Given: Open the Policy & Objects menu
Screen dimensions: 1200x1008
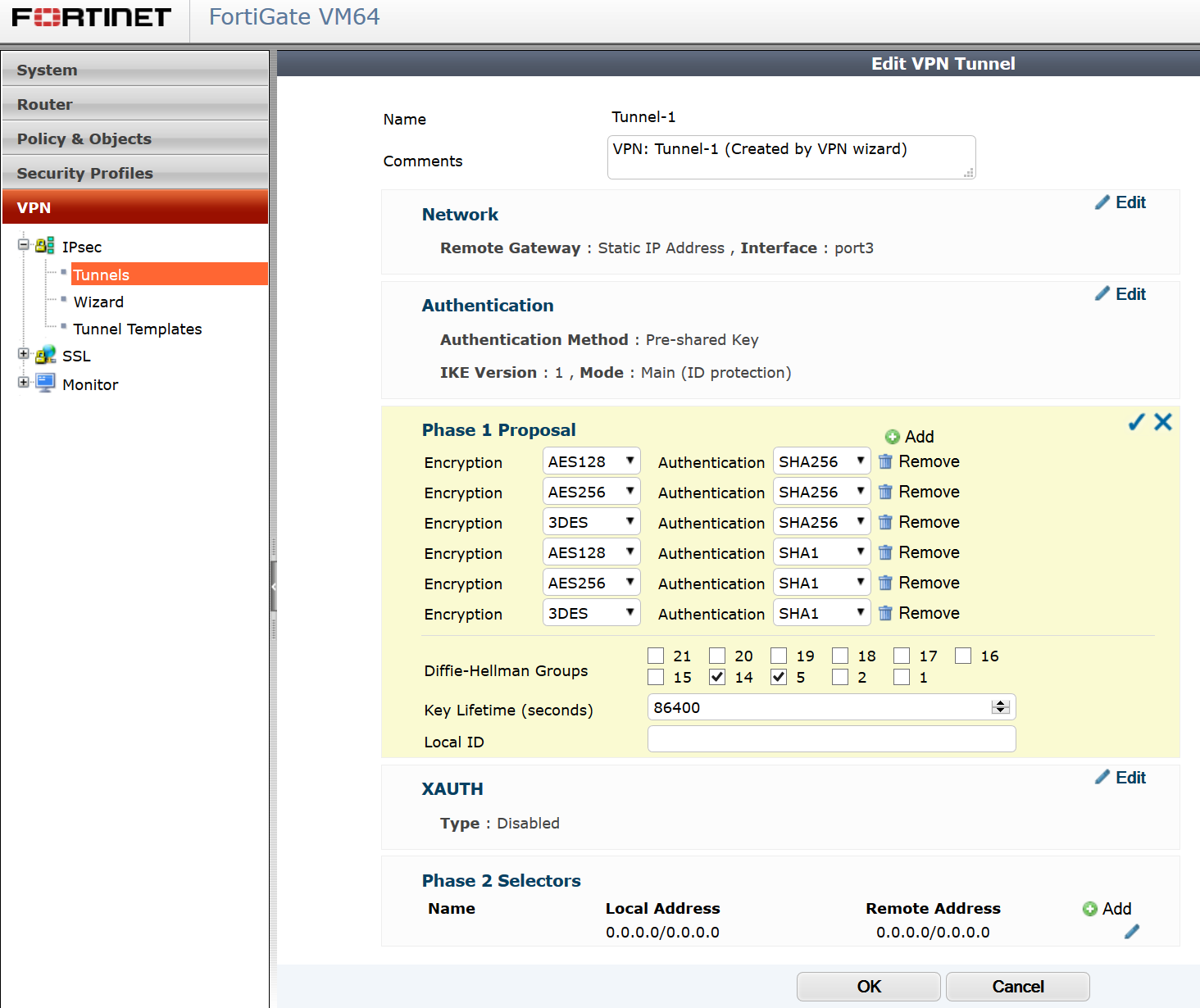Looking at the screenshot, I should coord(135,138).
